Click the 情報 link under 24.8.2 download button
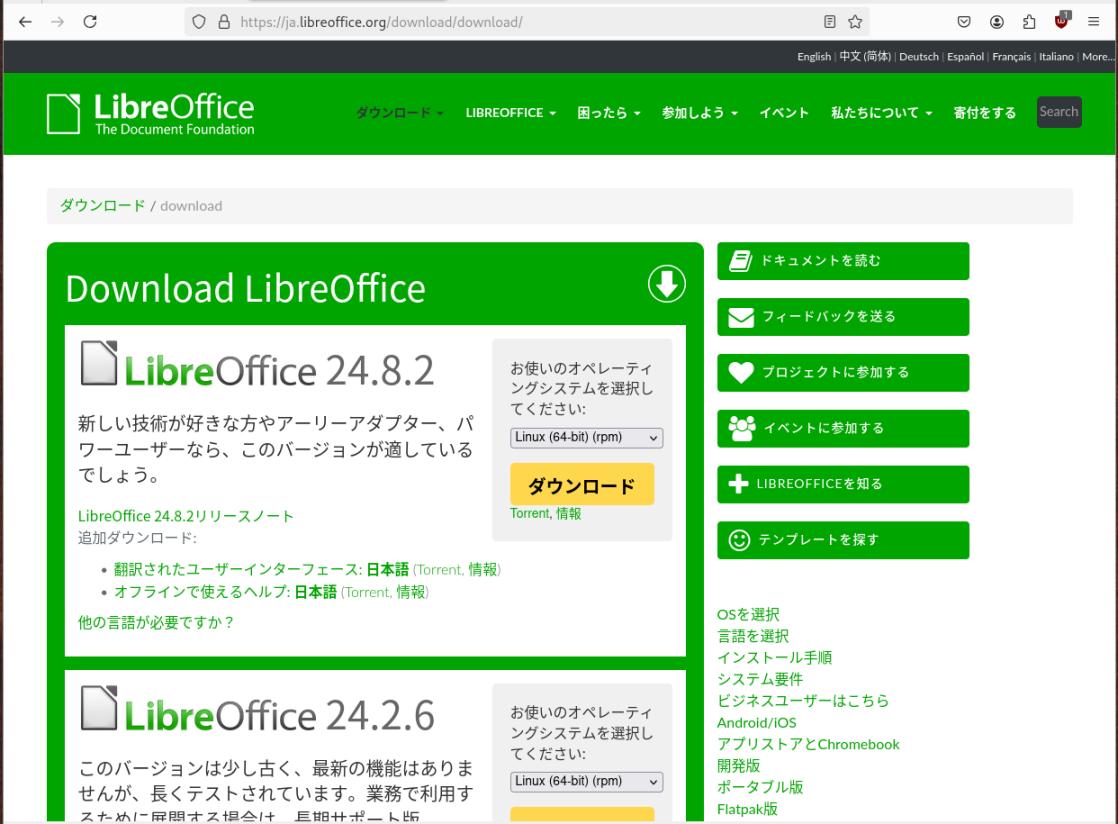This screenshot has height=824, width=1118. tap(568, 514)
